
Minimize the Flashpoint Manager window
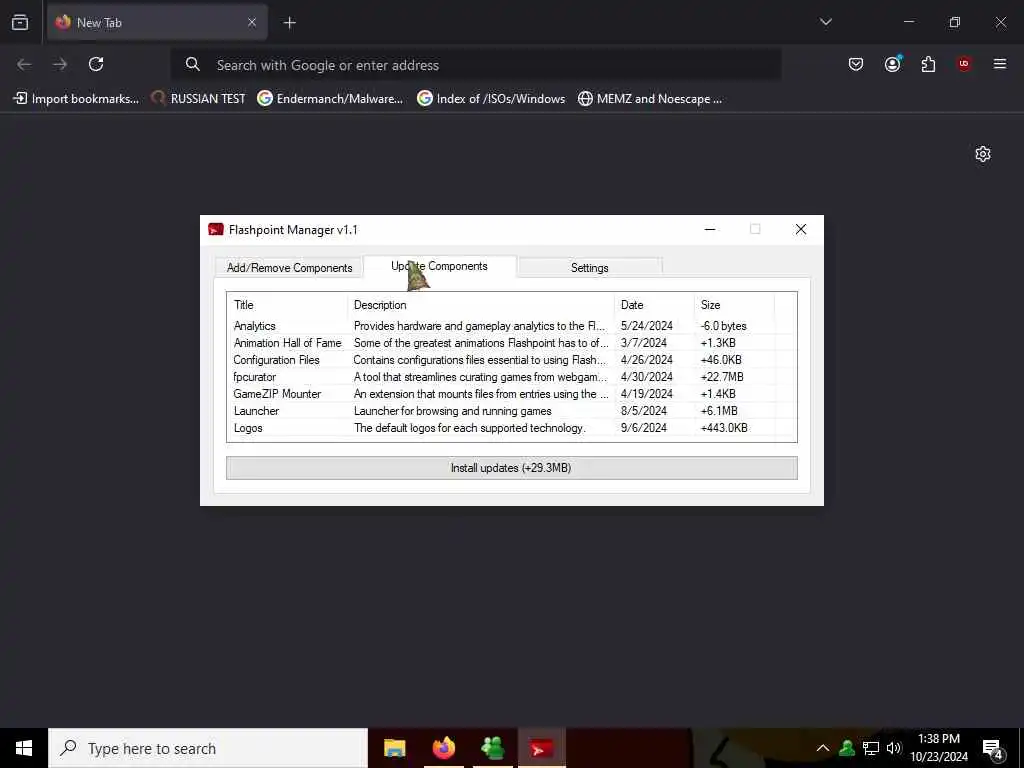710,229
